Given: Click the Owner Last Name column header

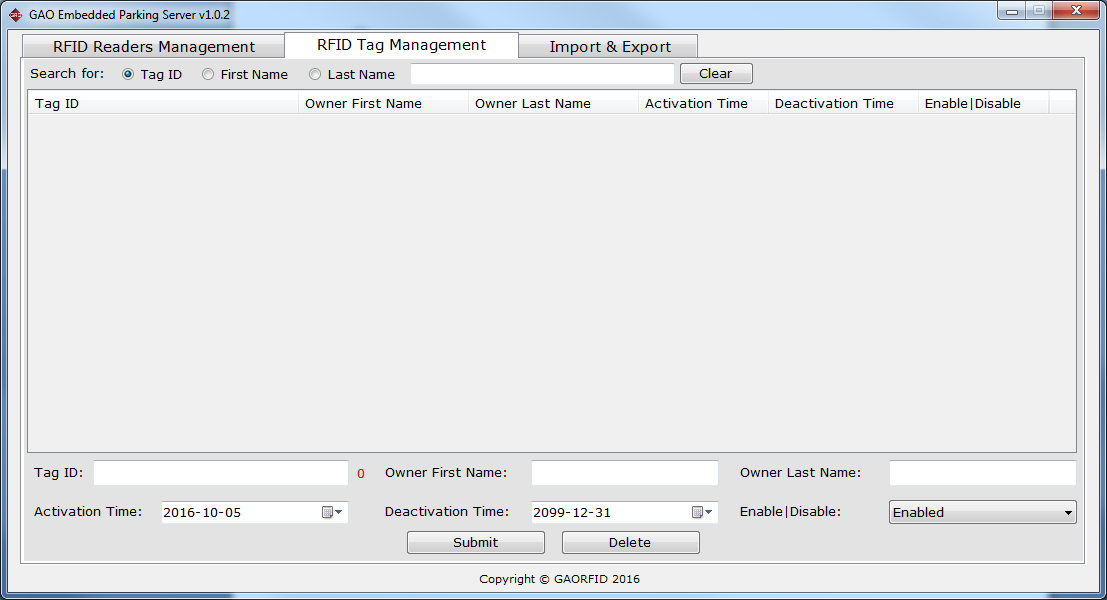Looking at the screenshot, I should click(553, 104).
